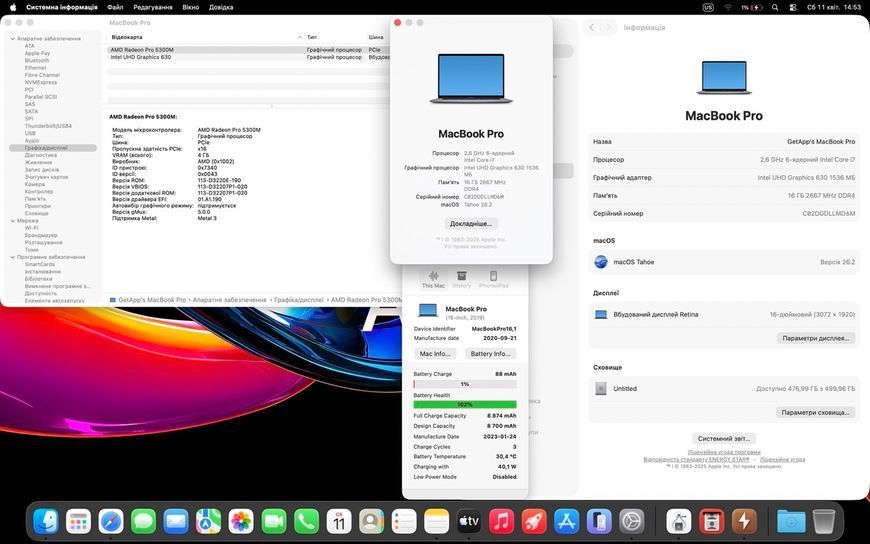Open the Системна інформація app menu

coord(62,7)
